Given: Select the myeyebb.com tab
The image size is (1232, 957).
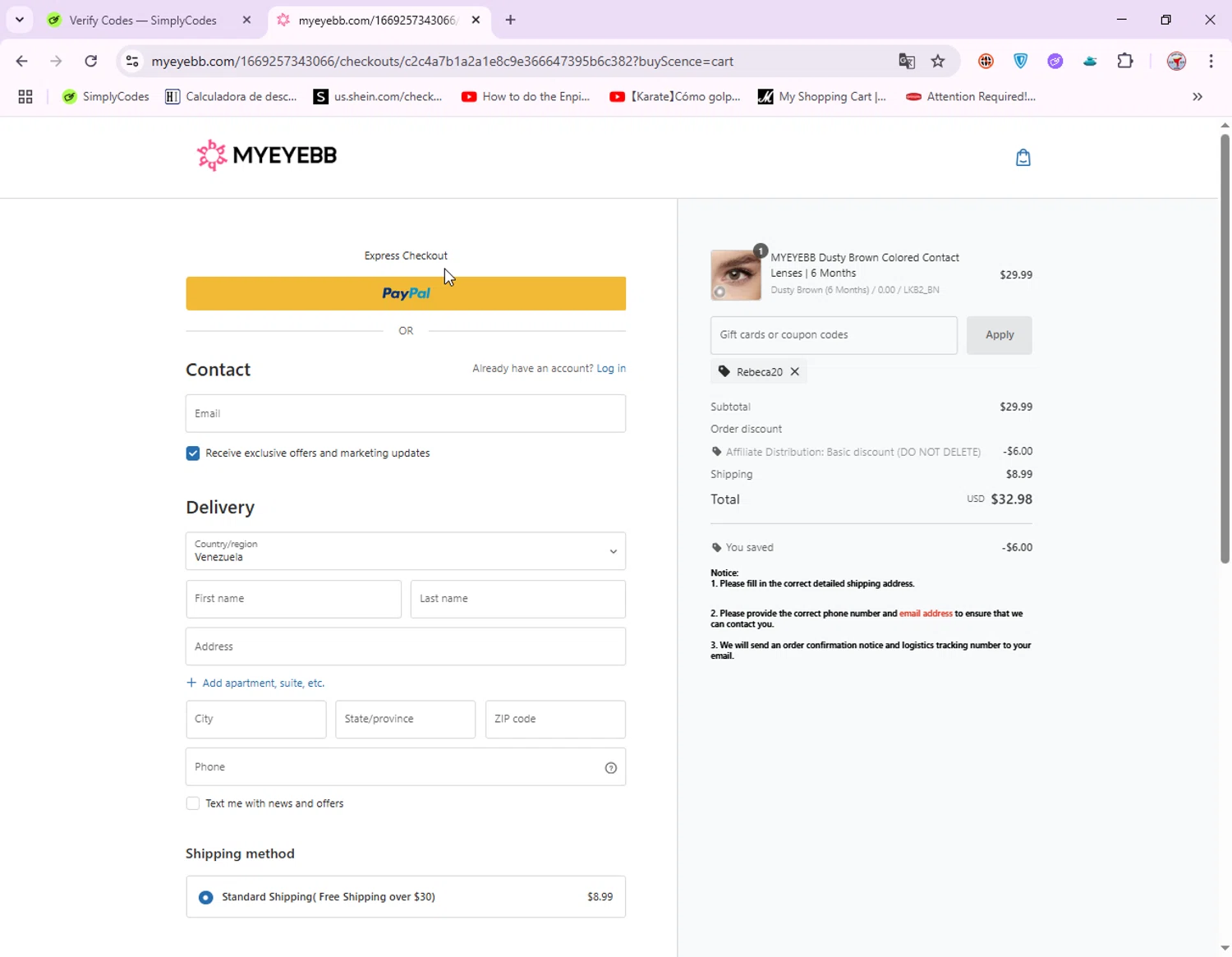Looking at the screenshot, I should [378, 20].
